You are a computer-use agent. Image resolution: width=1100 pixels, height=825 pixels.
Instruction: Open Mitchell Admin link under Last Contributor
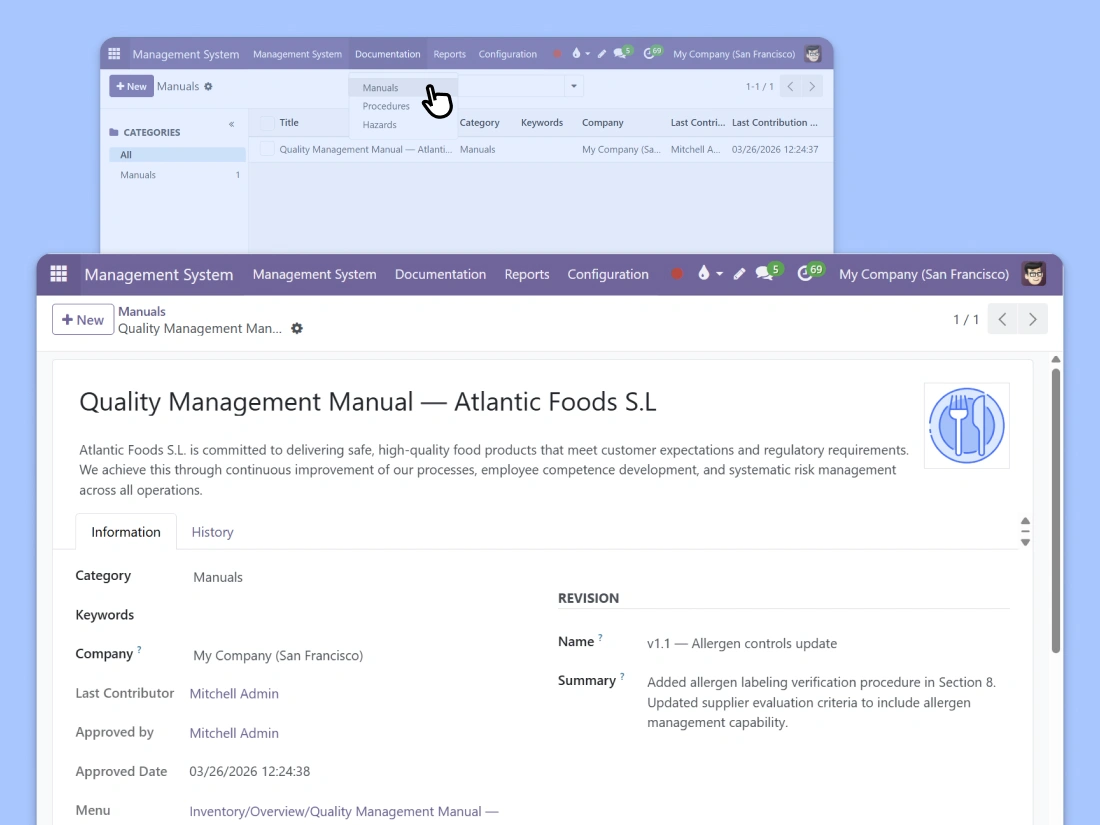pos(234,693)
